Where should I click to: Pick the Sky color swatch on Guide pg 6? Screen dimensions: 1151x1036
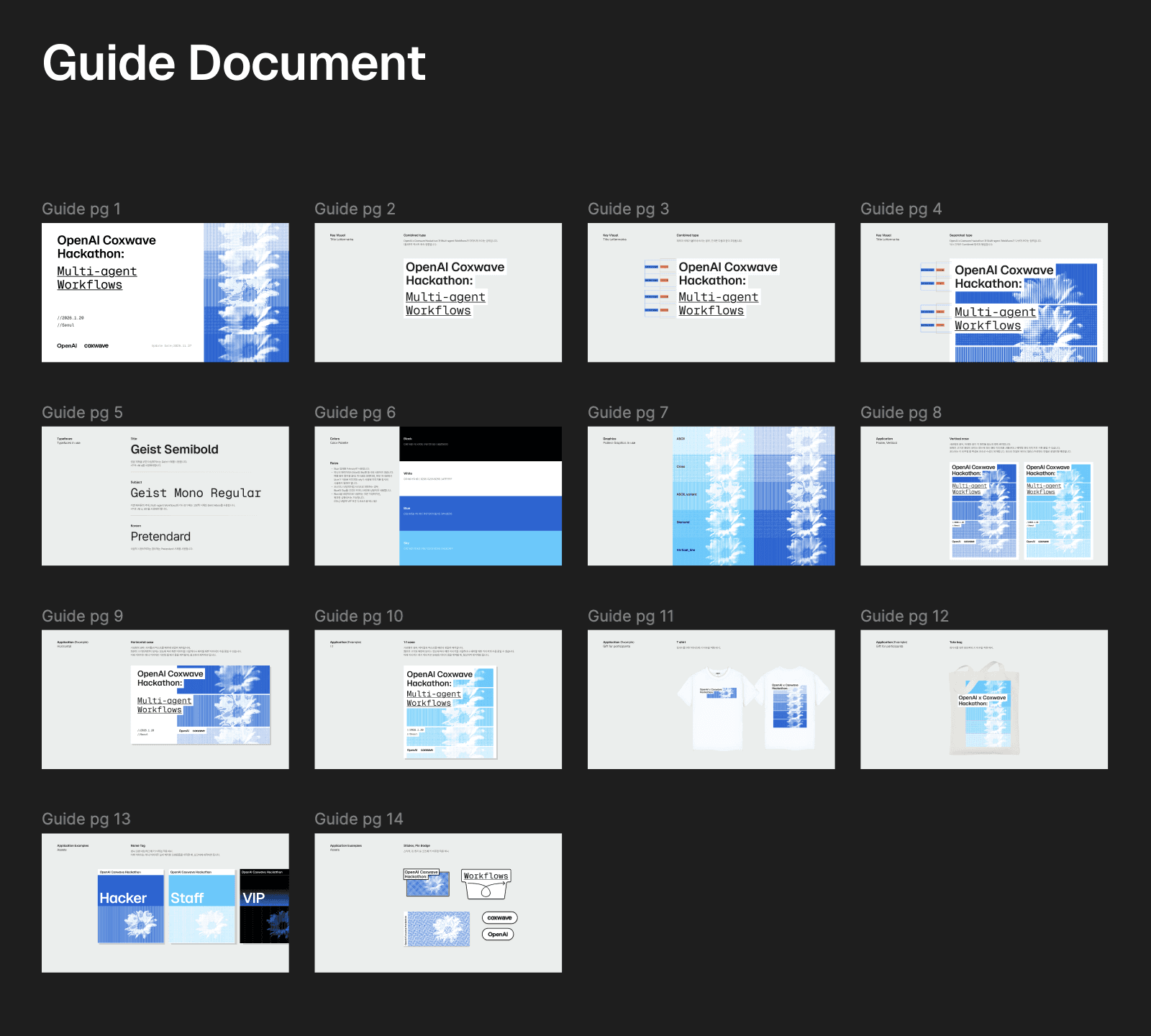[x=481, y=548]
